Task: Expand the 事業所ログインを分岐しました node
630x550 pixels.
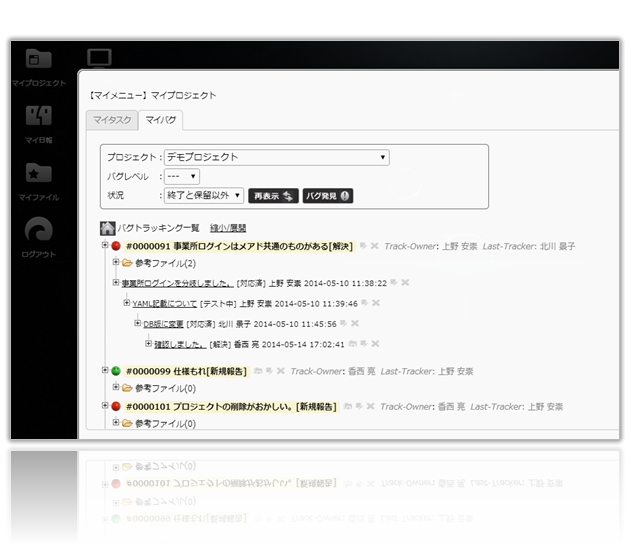Action: (x=116, y=282)
